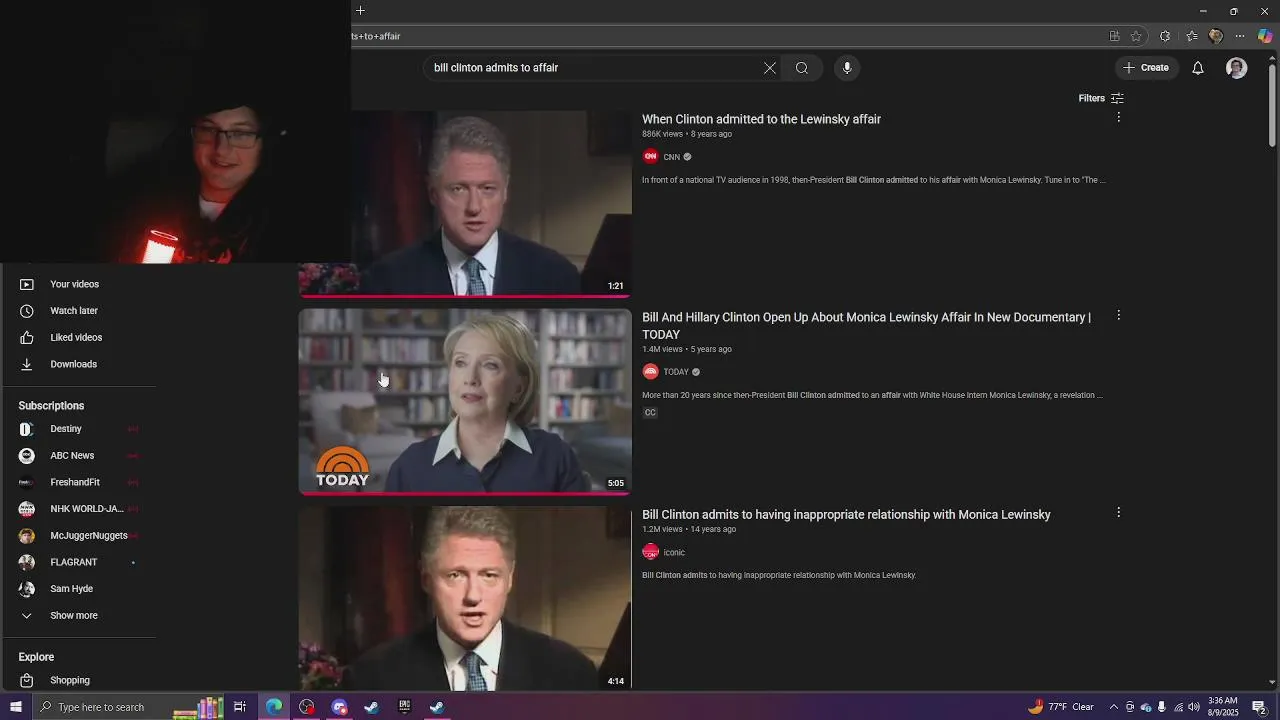1280x720 pixels.
Task: Open the Edge profile picture
Action: (1216, 36)
